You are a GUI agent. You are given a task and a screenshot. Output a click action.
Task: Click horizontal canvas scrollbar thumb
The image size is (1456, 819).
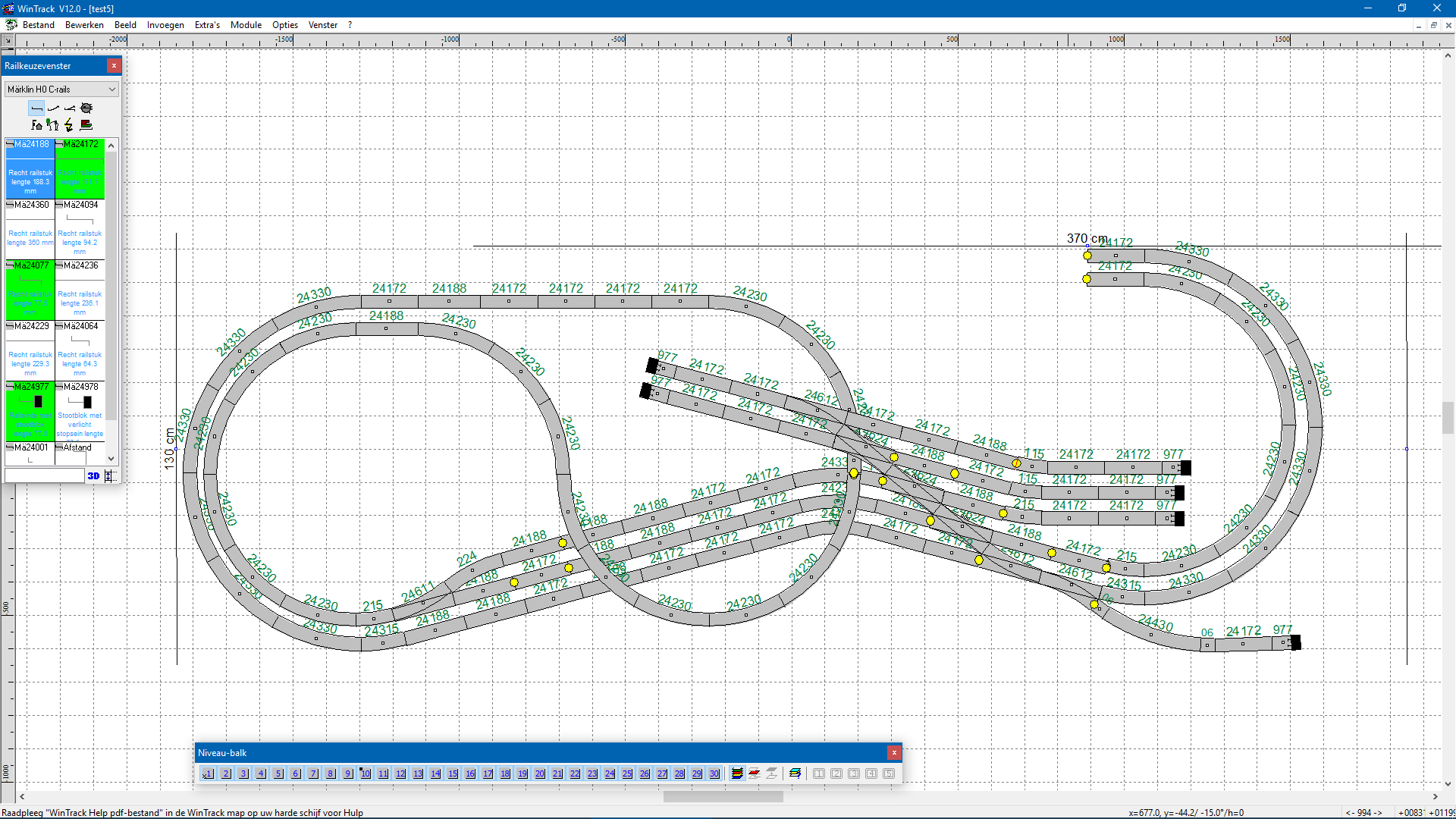[x=723, y=797]
